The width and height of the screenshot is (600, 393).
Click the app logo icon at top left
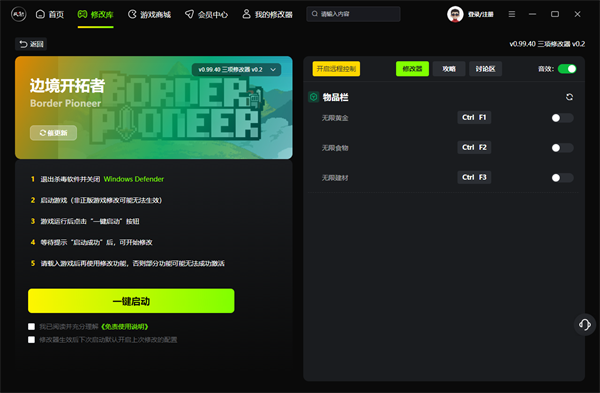[18, 15]
